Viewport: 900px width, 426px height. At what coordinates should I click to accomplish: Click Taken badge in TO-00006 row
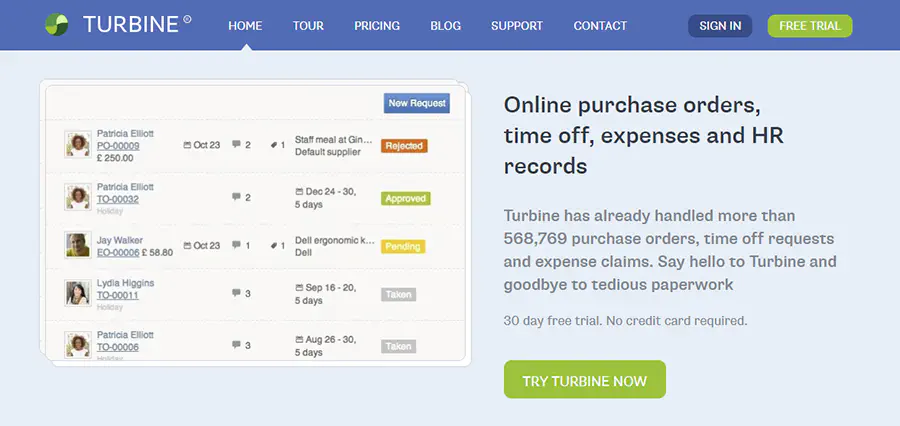pyautogui.click(x=398, y=346)
